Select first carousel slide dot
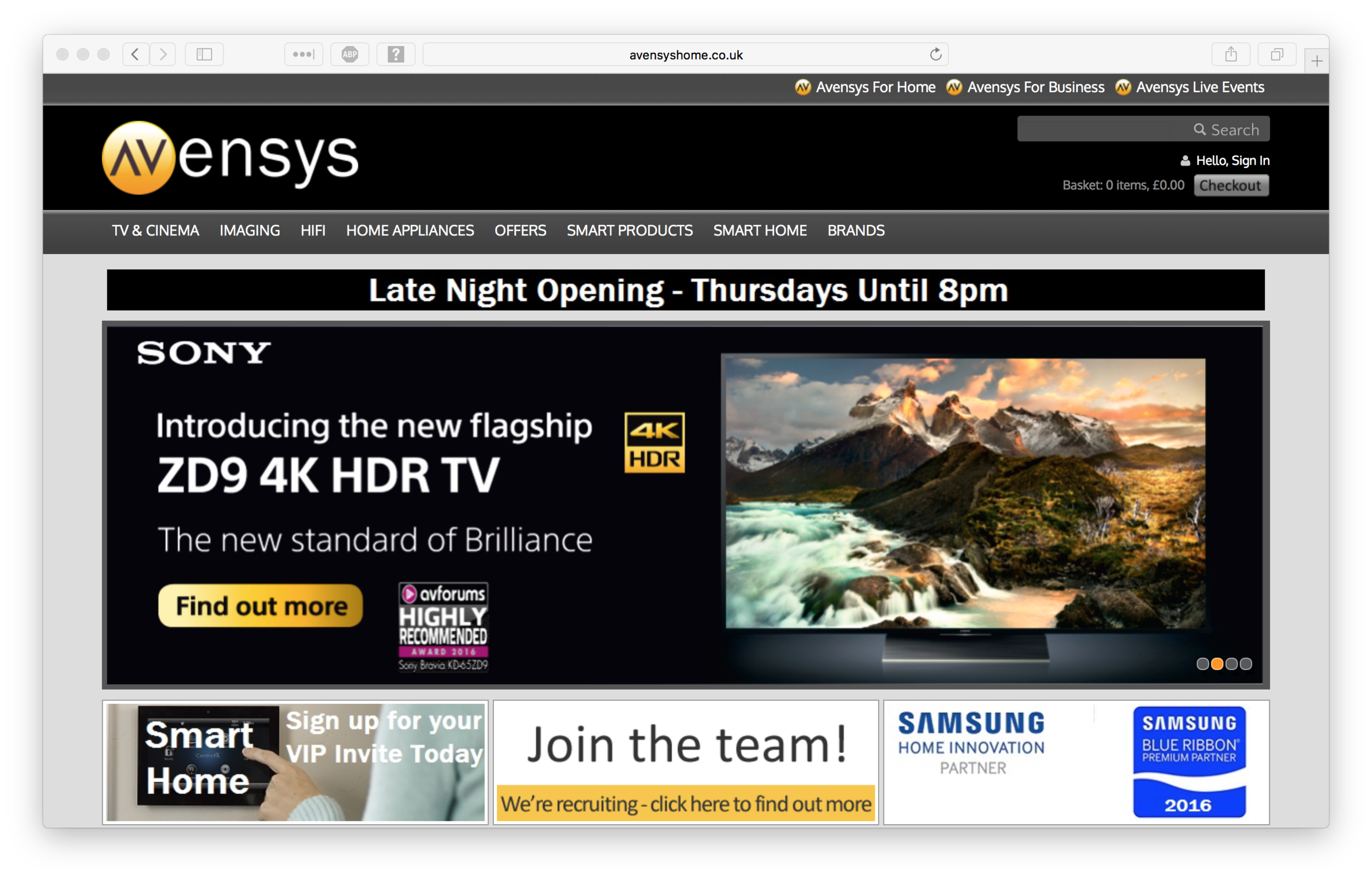The image size is (1372, 879). [x=1202, y=664]
